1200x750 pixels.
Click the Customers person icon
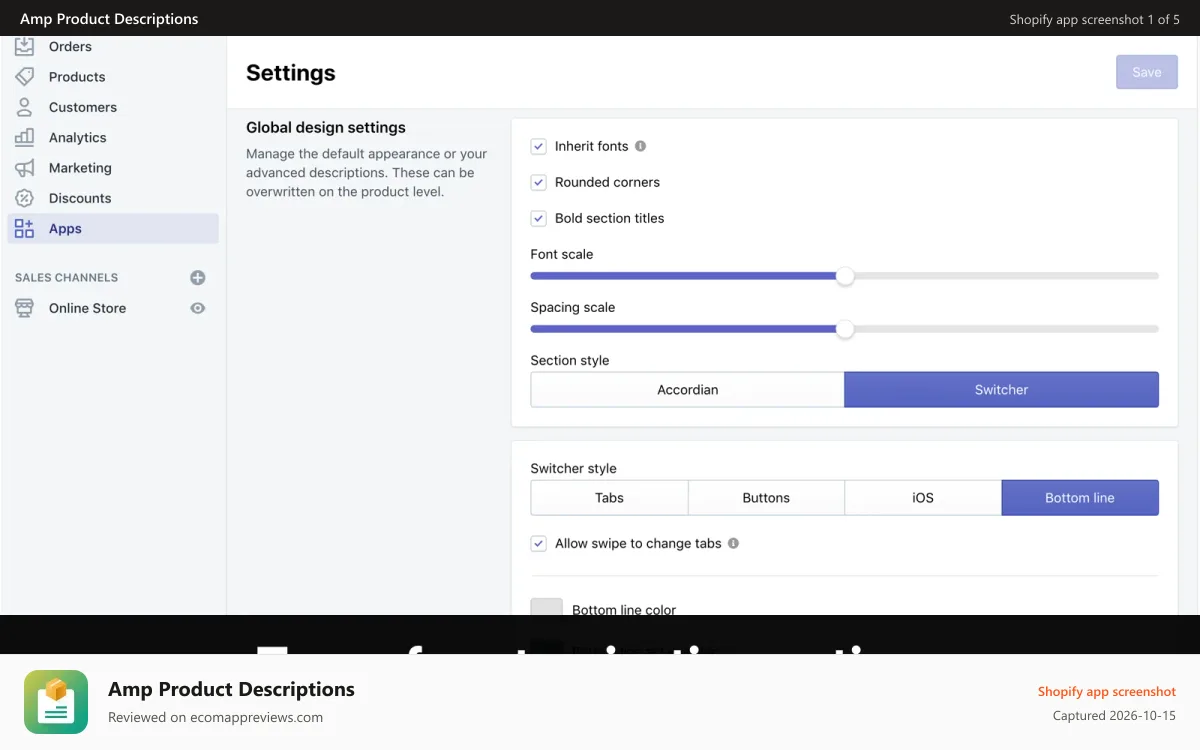point(24,107)
